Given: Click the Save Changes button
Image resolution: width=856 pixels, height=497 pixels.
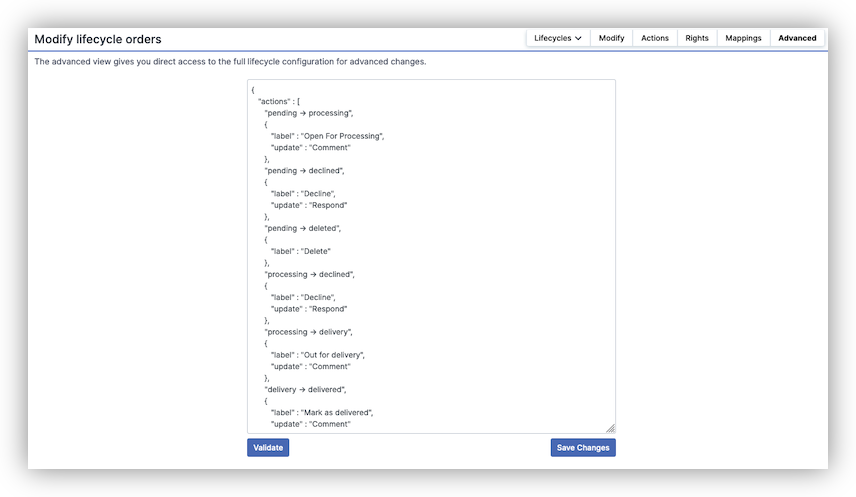Looking at the screenshot, I should pyautogui.click(x=583, y=448).
